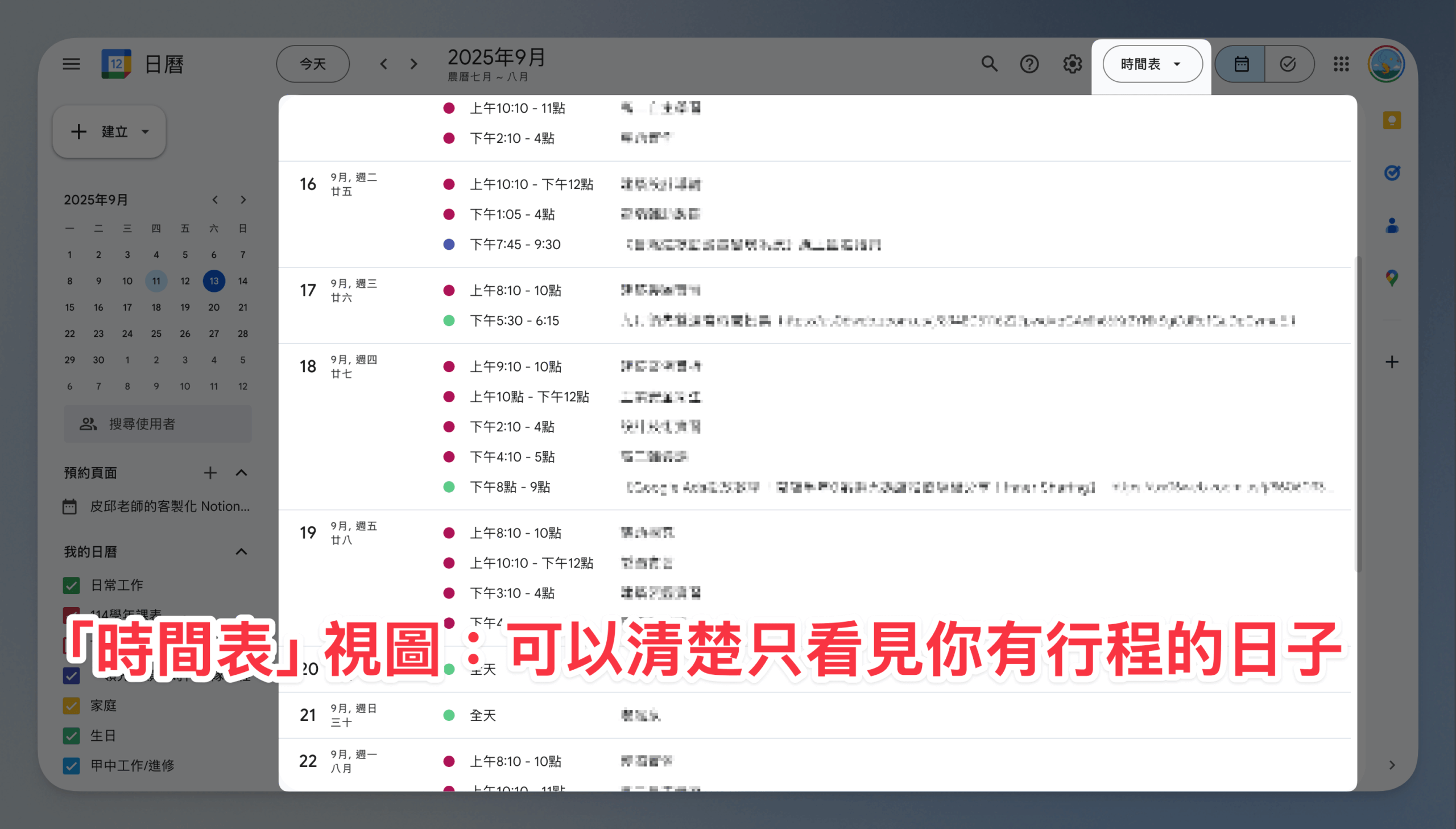Screen dimensions: 1456x829
Task: Open the main hamburger menu
Action: [71, 64]
